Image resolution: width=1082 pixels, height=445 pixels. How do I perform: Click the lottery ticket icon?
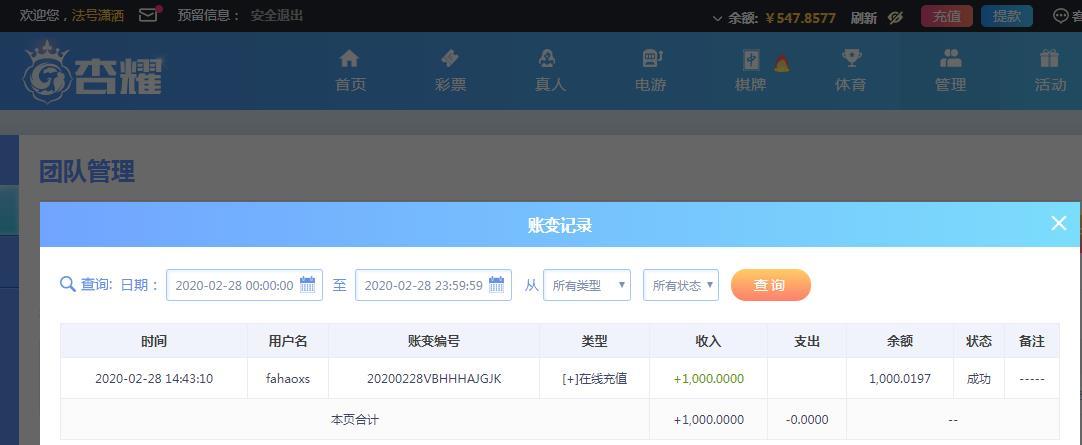tap(450, 59)
